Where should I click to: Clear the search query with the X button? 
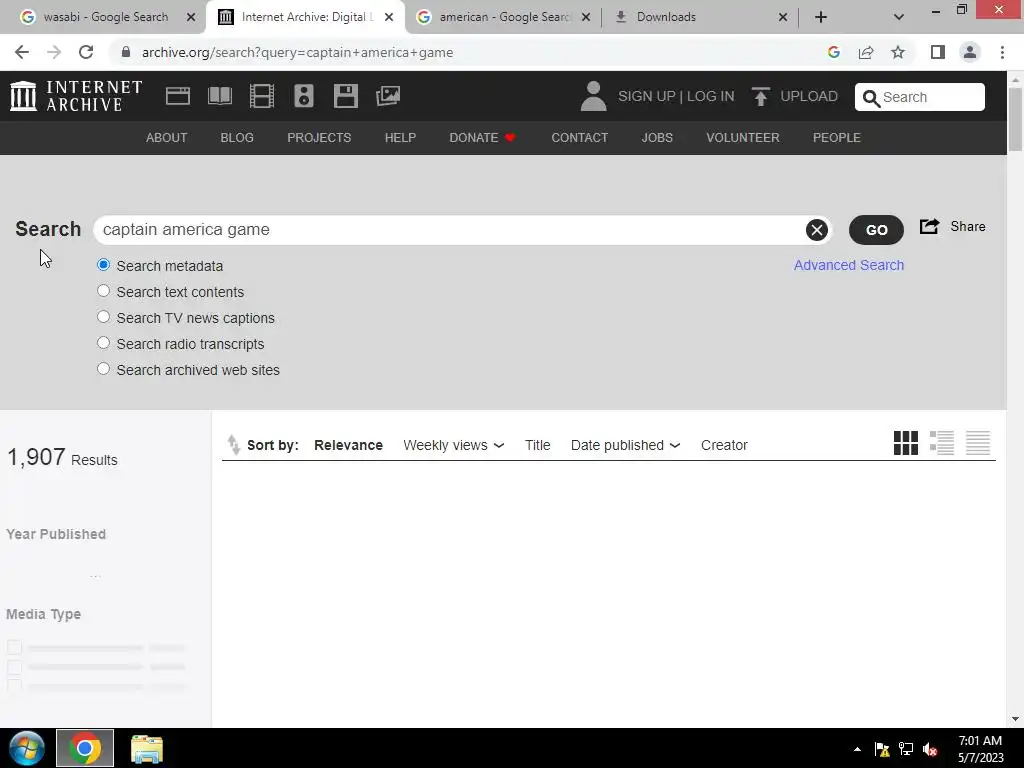tap(816, 230)
